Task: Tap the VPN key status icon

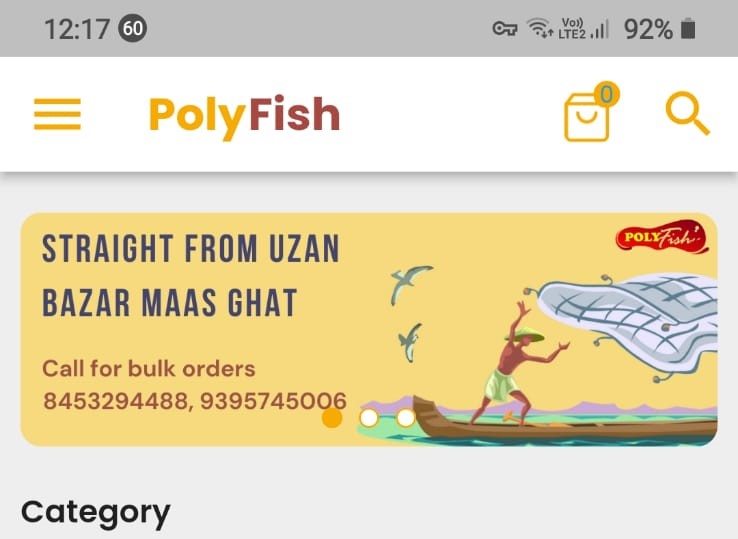Action: pos(505,29)
